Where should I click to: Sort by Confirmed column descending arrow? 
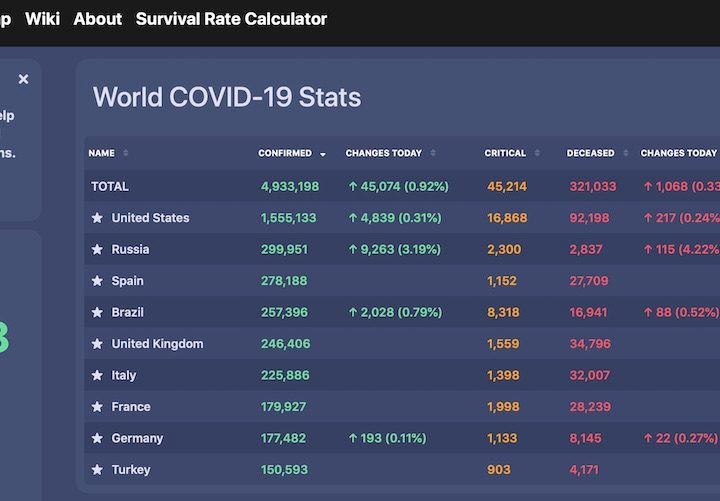pyautogui.click(x=323, y=154)
